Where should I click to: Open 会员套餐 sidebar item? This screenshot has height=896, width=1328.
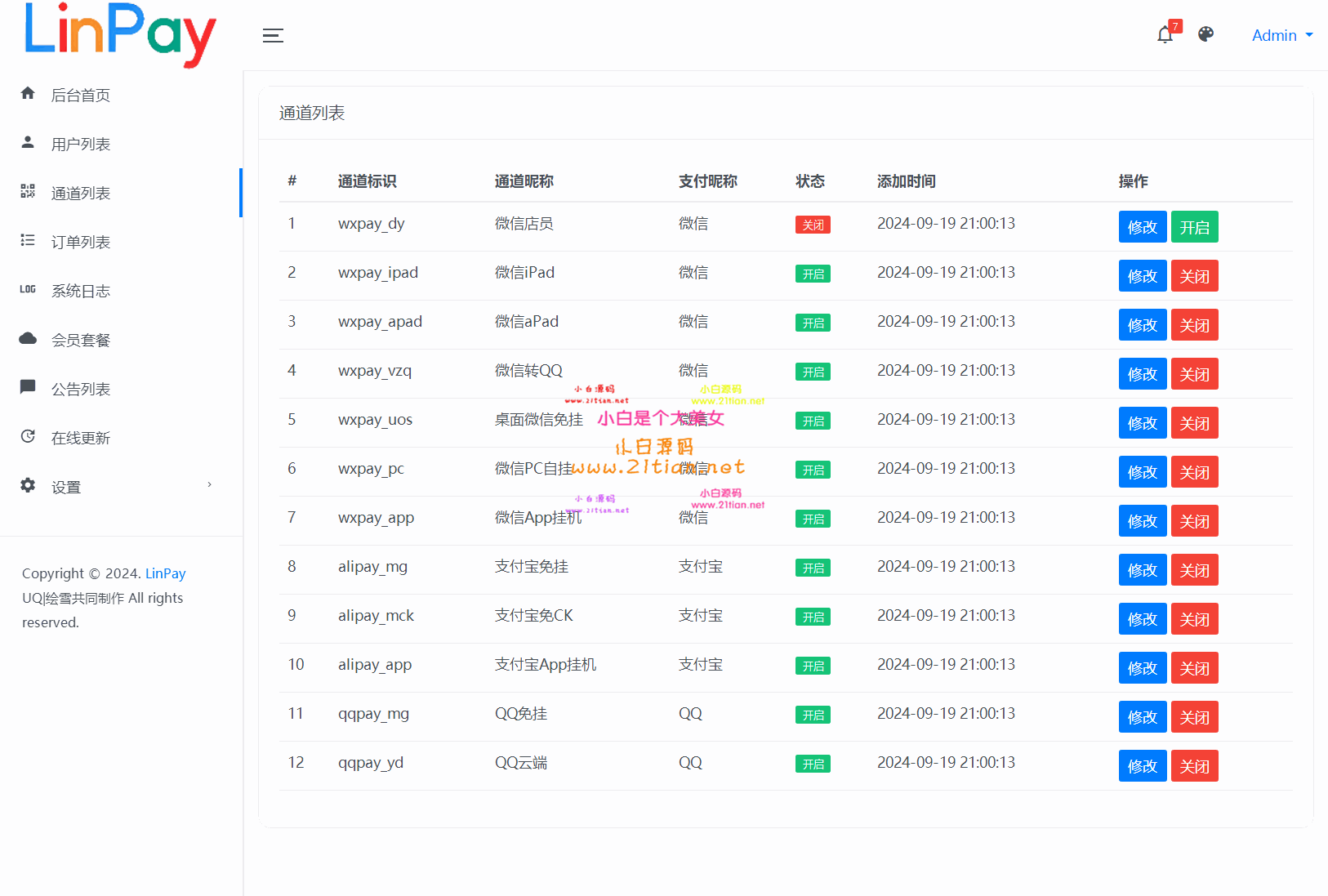coord(121,340)
